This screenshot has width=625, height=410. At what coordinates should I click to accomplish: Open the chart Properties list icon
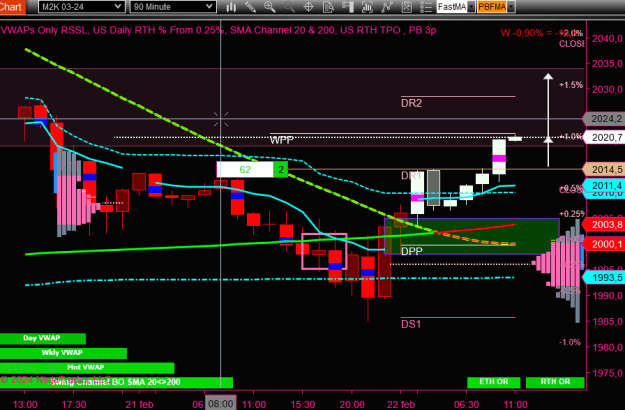click(x=426, y=7)
